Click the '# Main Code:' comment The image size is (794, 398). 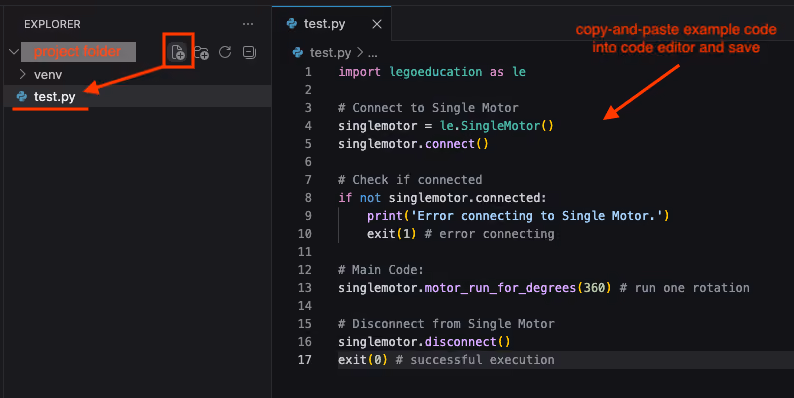(381, 270)
